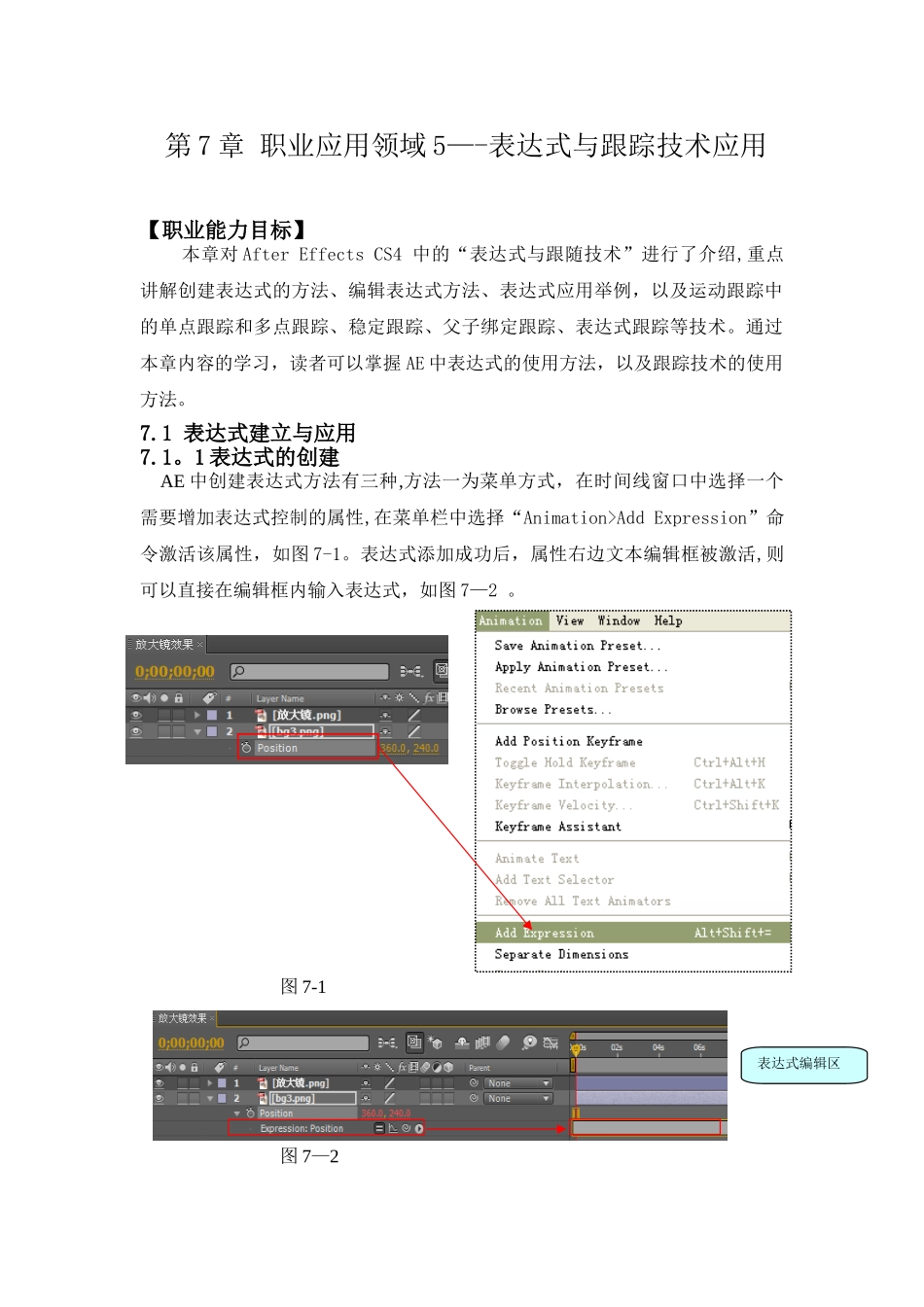Select Add Expression menu entry
The height and width of the screenshot is (1307, 924).
pos(632,933)
